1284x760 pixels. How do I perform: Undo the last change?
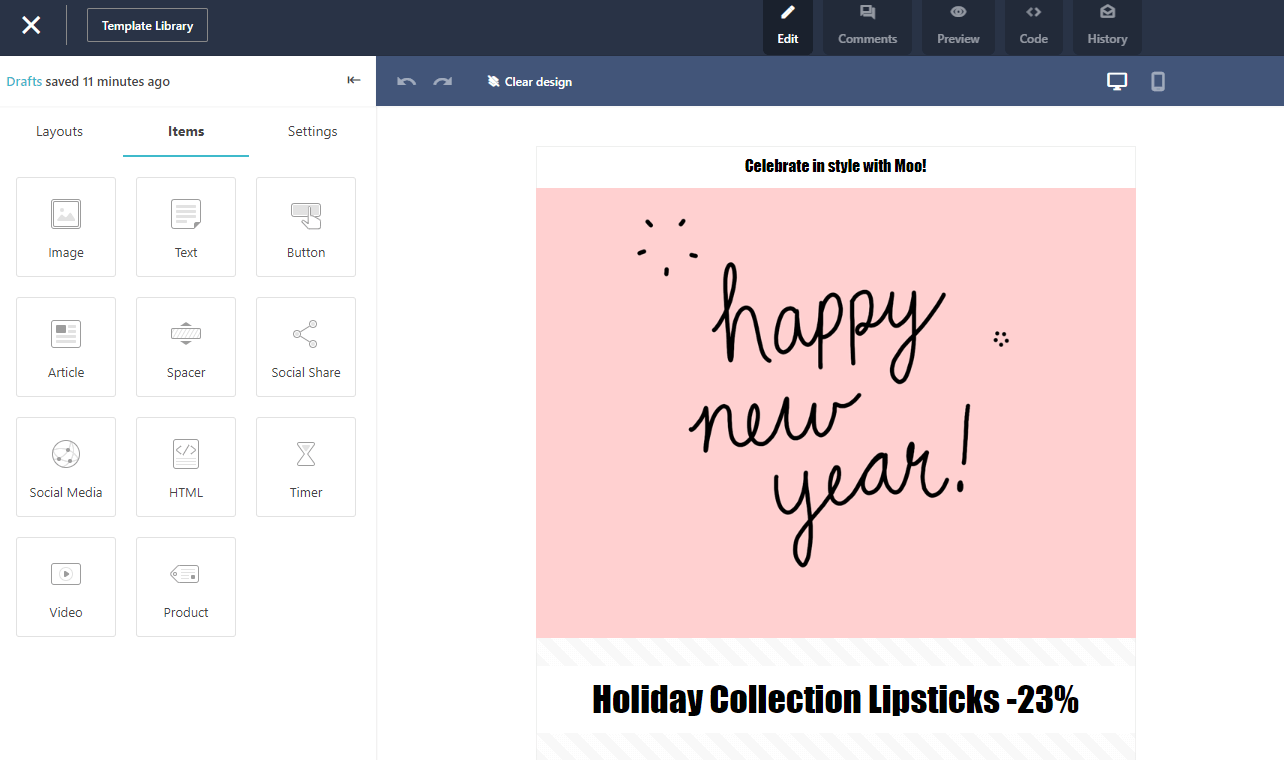point(406,81)
